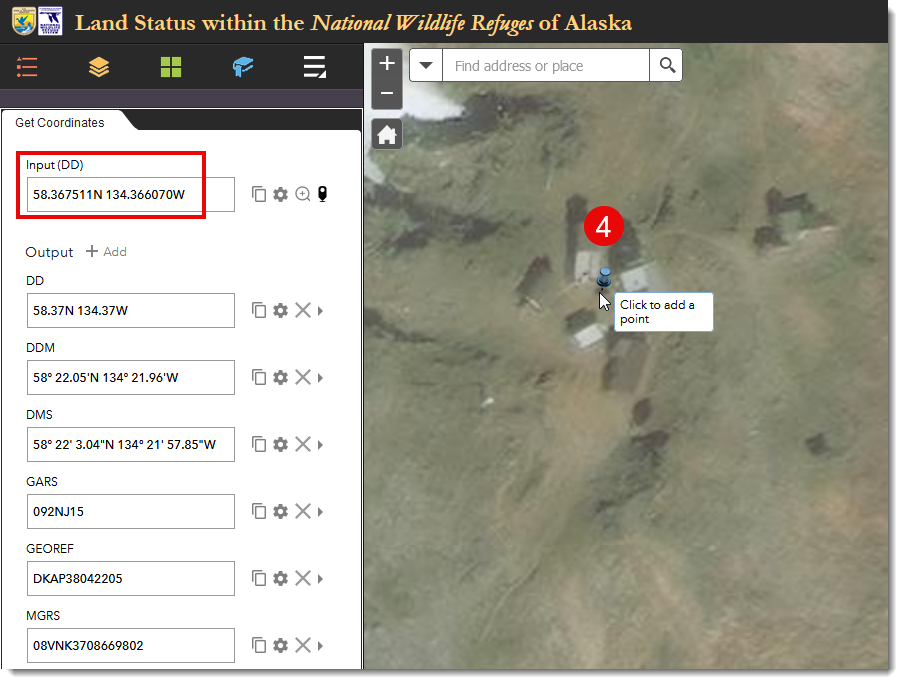The image size is (903, 684).
Task: Copy the Input (DD) coordinate
Action: click(259, 194)
